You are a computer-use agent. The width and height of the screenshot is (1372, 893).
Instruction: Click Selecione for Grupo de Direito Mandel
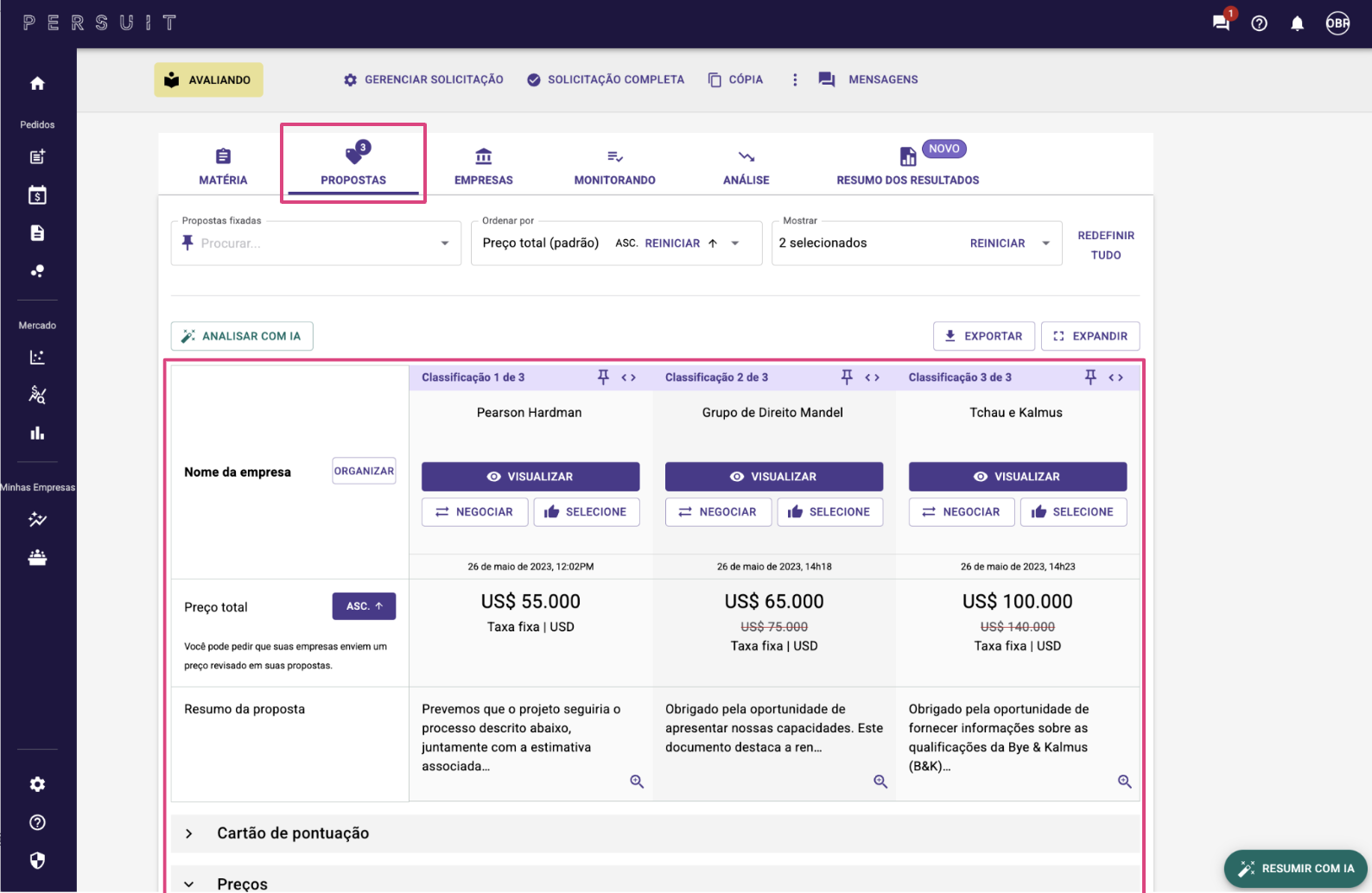click(x=830, y=512)
